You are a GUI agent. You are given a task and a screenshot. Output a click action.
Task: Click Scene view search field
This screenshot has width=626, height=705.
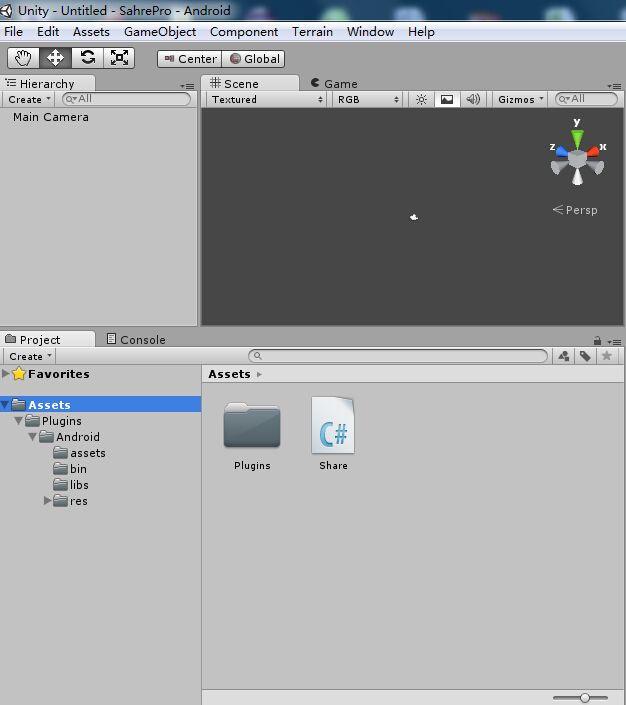(586, 99)
